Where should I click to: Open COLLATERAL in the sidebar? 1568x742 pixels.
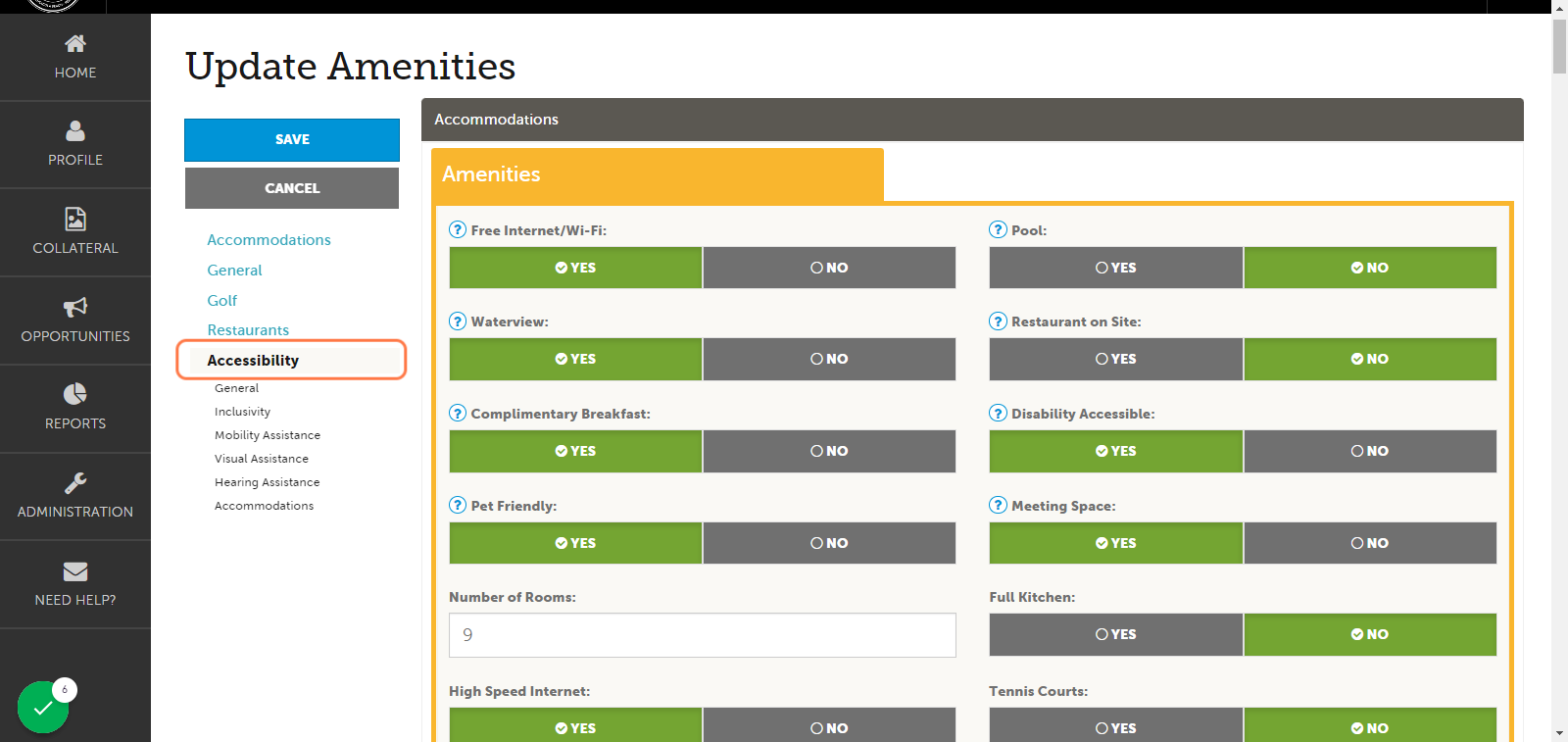pos(75,232)
